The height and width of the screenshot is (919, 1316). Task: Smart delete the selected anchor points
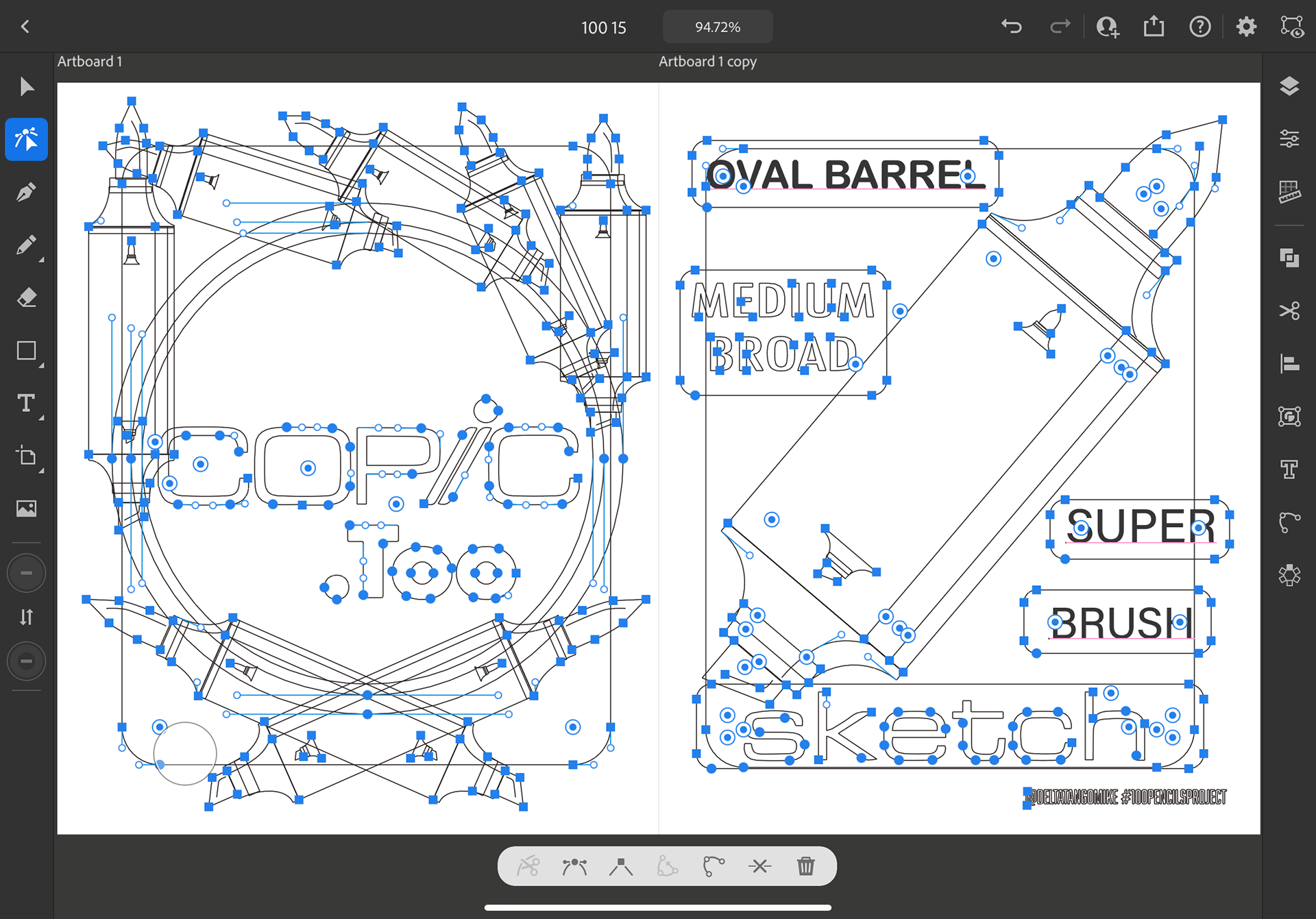coord(759,866)
